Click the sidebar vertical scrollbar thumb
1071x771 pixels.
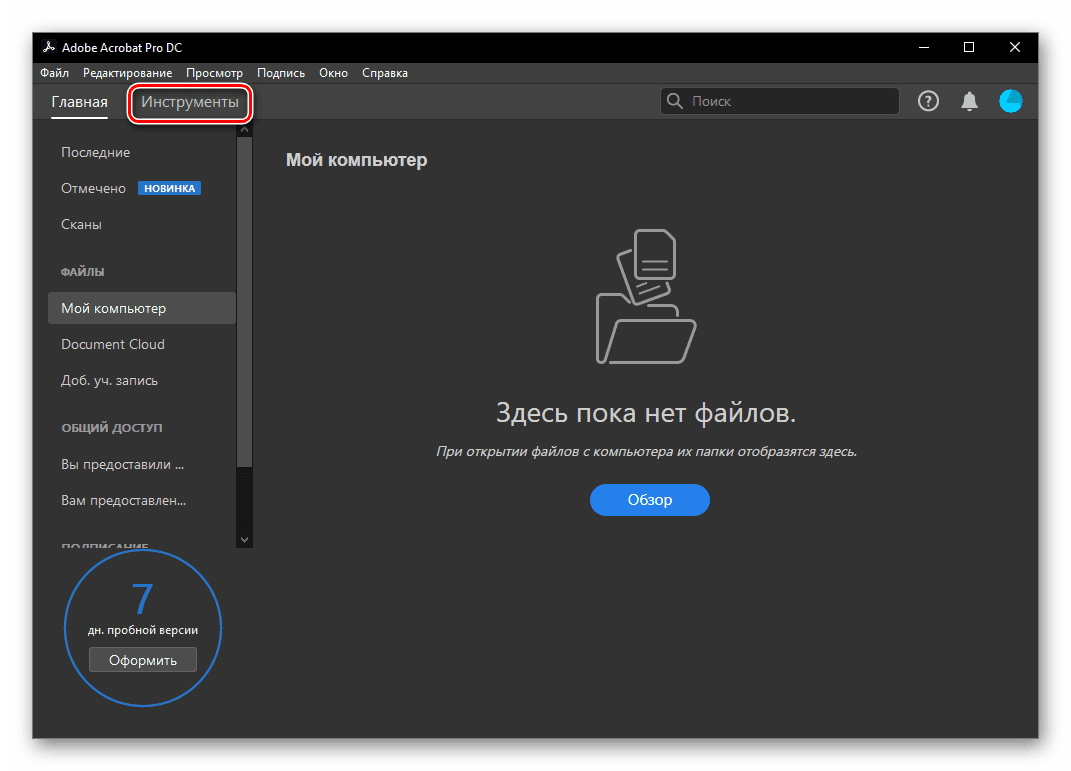[x=244, y=302]
